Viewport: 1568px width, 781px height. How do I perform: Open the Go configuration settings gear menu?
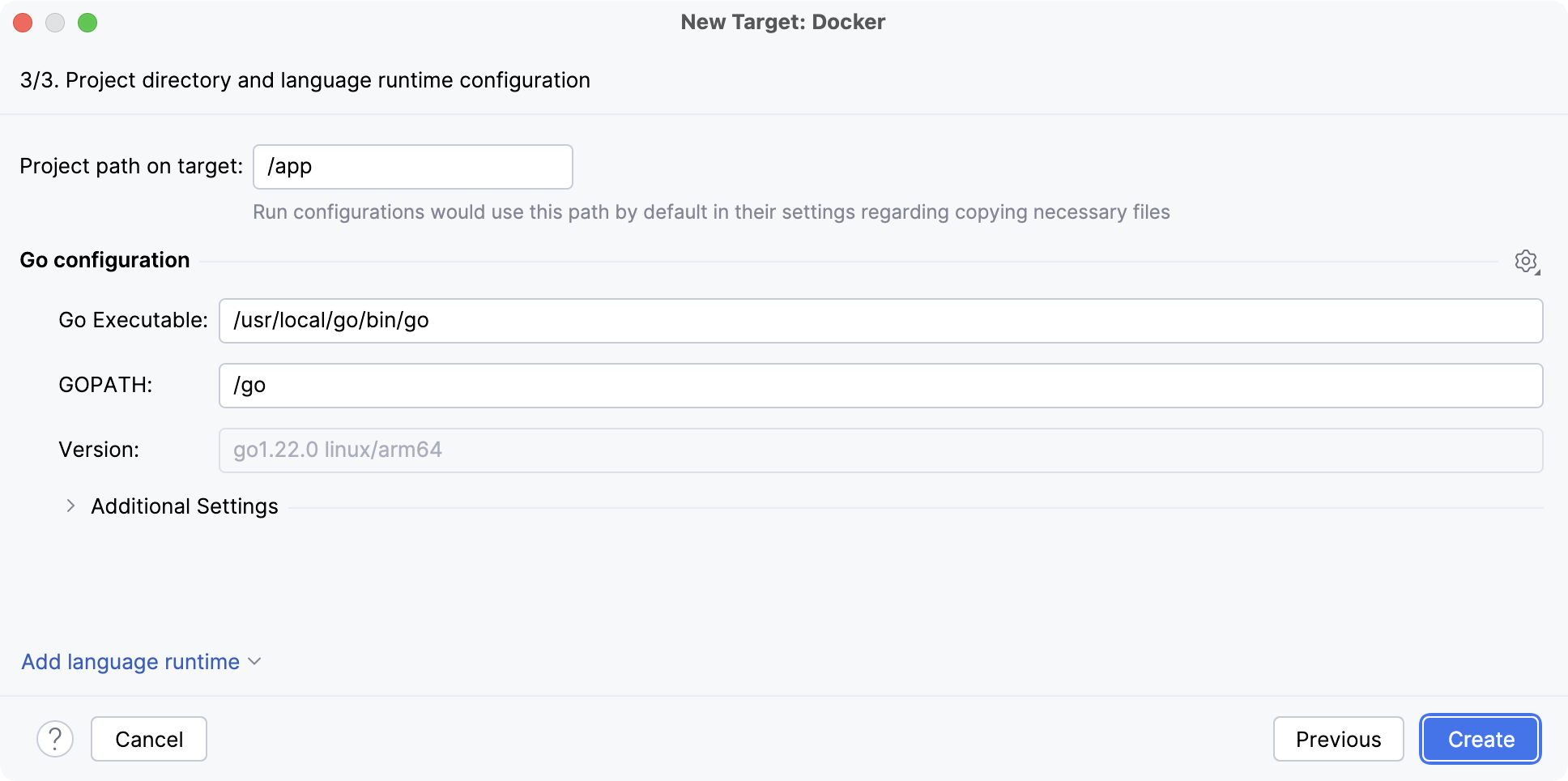pos(1526,261)
